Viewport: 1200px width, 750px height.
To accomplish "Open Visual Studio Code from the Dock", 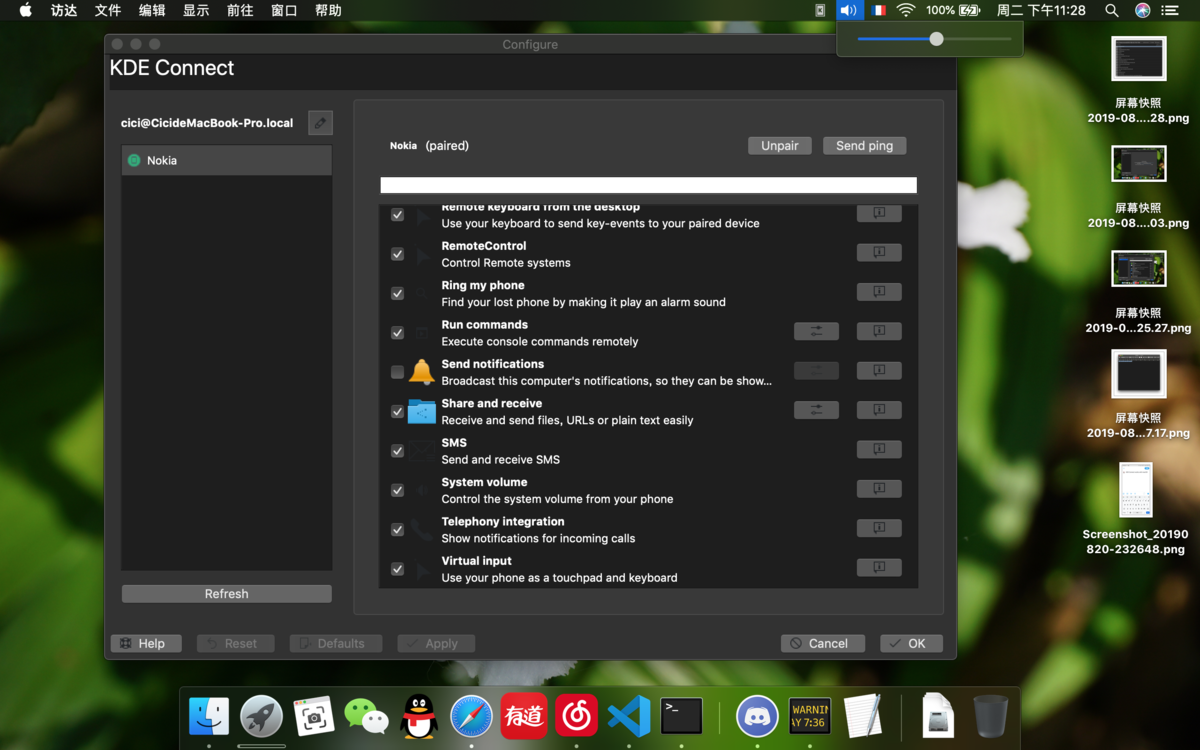I will point(629,716).
